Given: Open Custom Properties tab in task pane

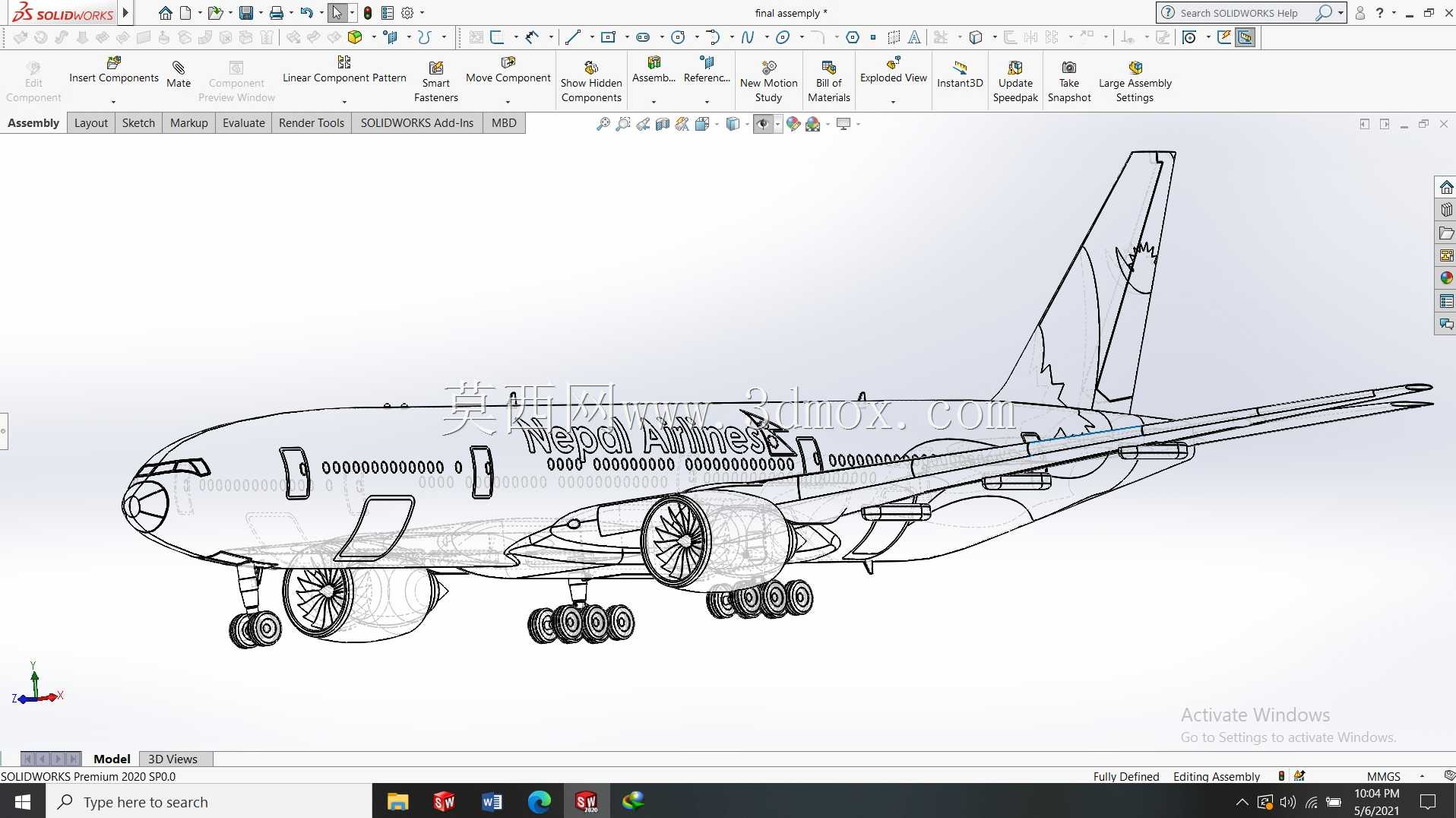Looking at the screenshot, I should click(x=1446, y=301).
